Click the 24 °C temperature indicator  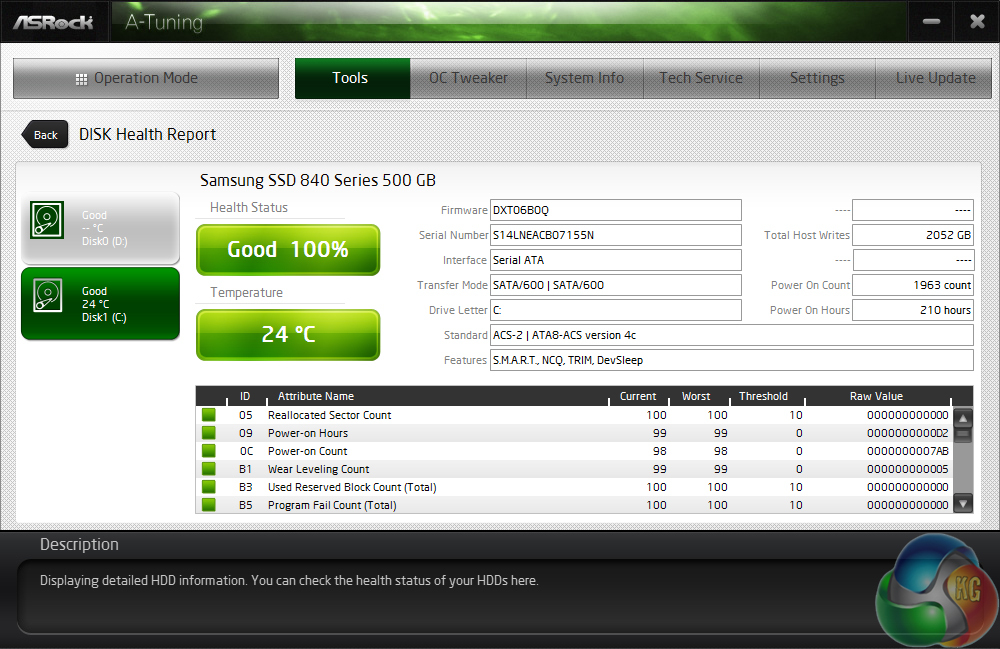[288, 335]
